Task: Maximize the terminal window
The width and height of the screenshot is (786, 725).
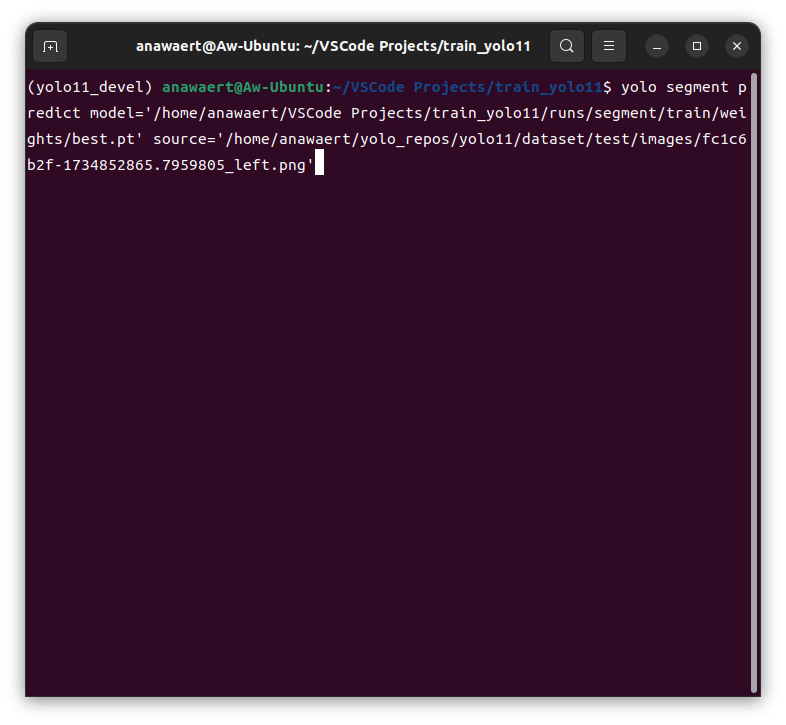Action: point(697,46)
